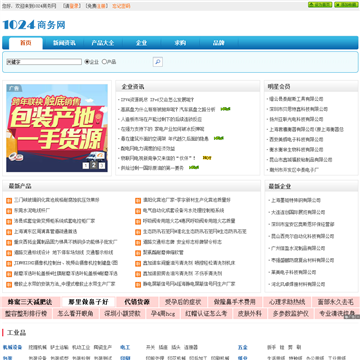
Task: Click the 忘记密码 link
Action: [121, 6]
